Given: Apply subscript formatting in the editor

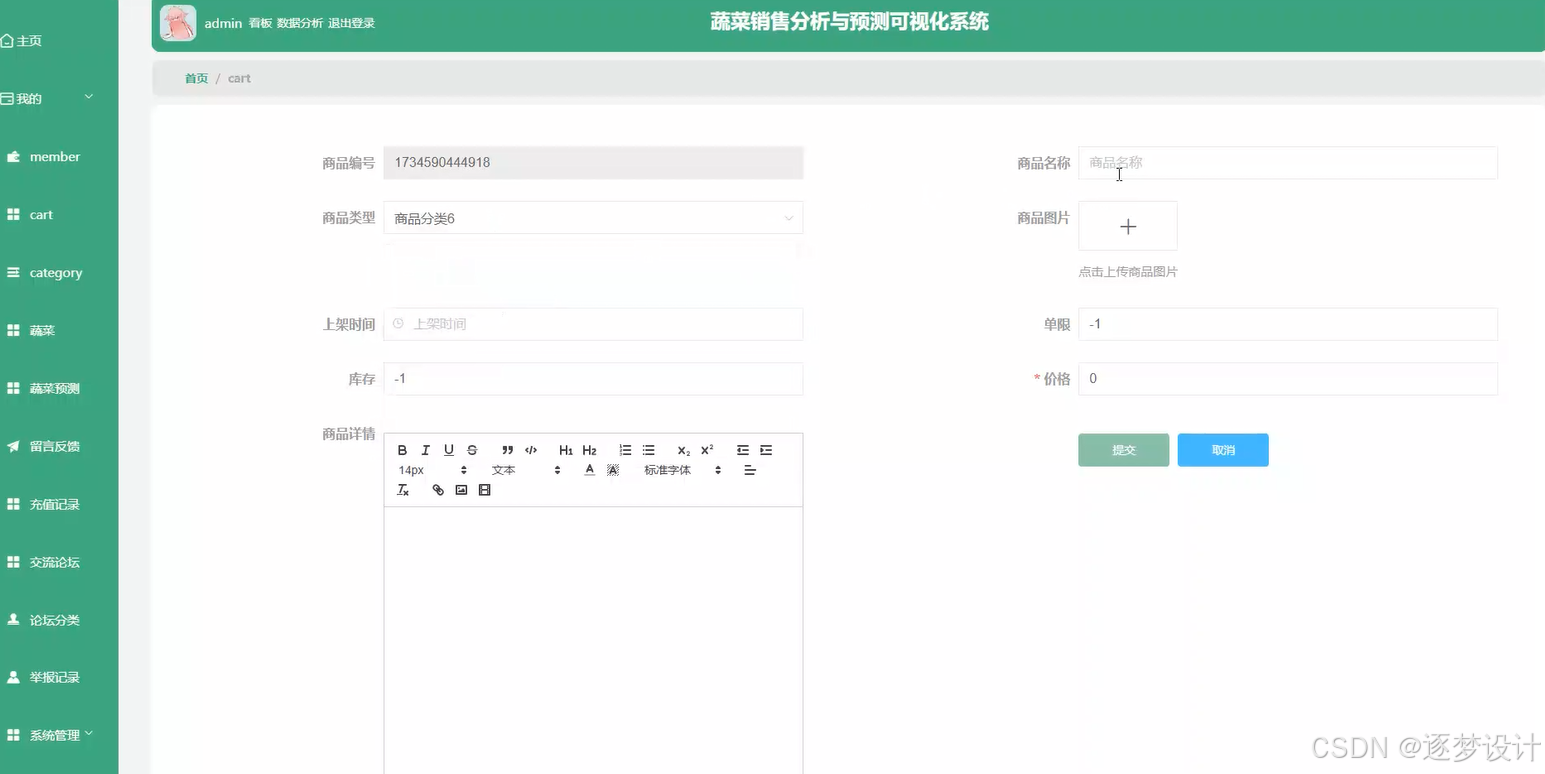Looking at the screenshot, I should coord(682,450).
